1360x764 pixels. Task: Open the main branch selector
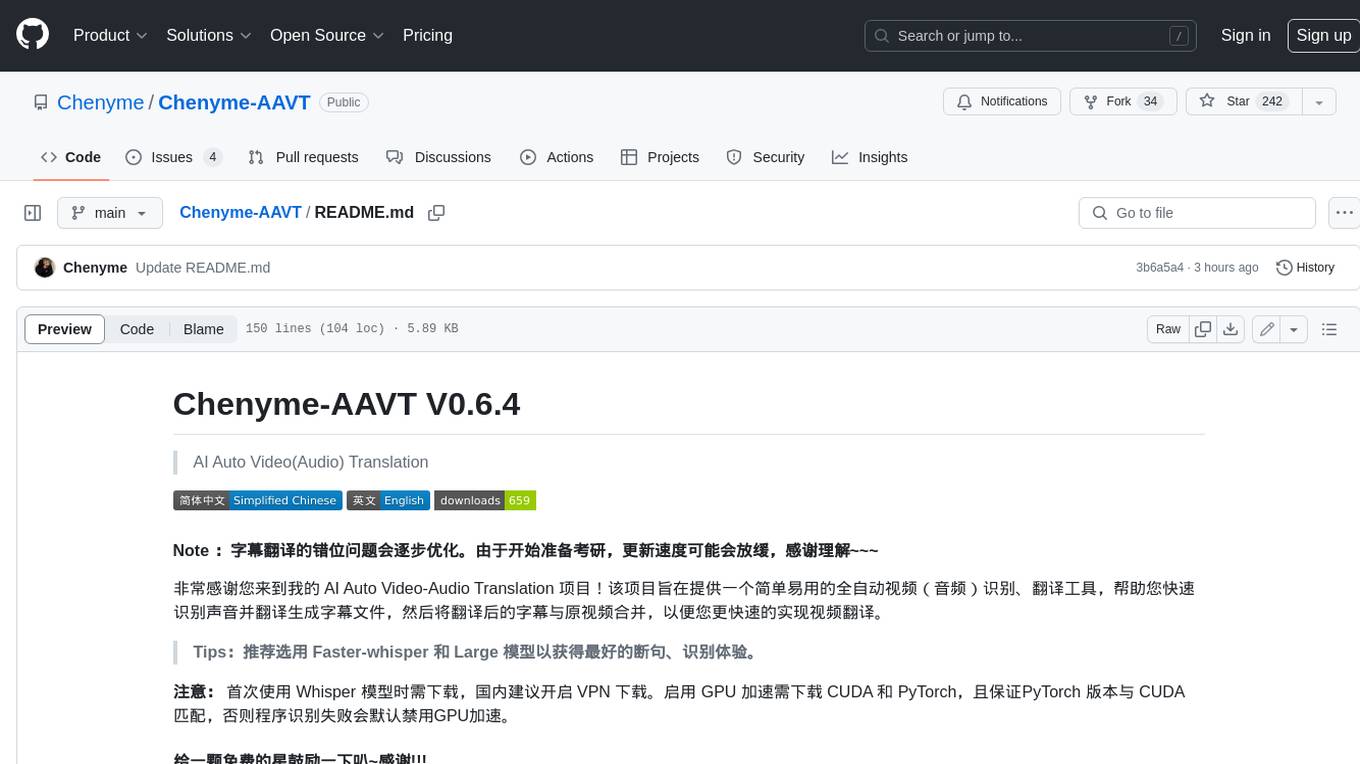(110, 213)
